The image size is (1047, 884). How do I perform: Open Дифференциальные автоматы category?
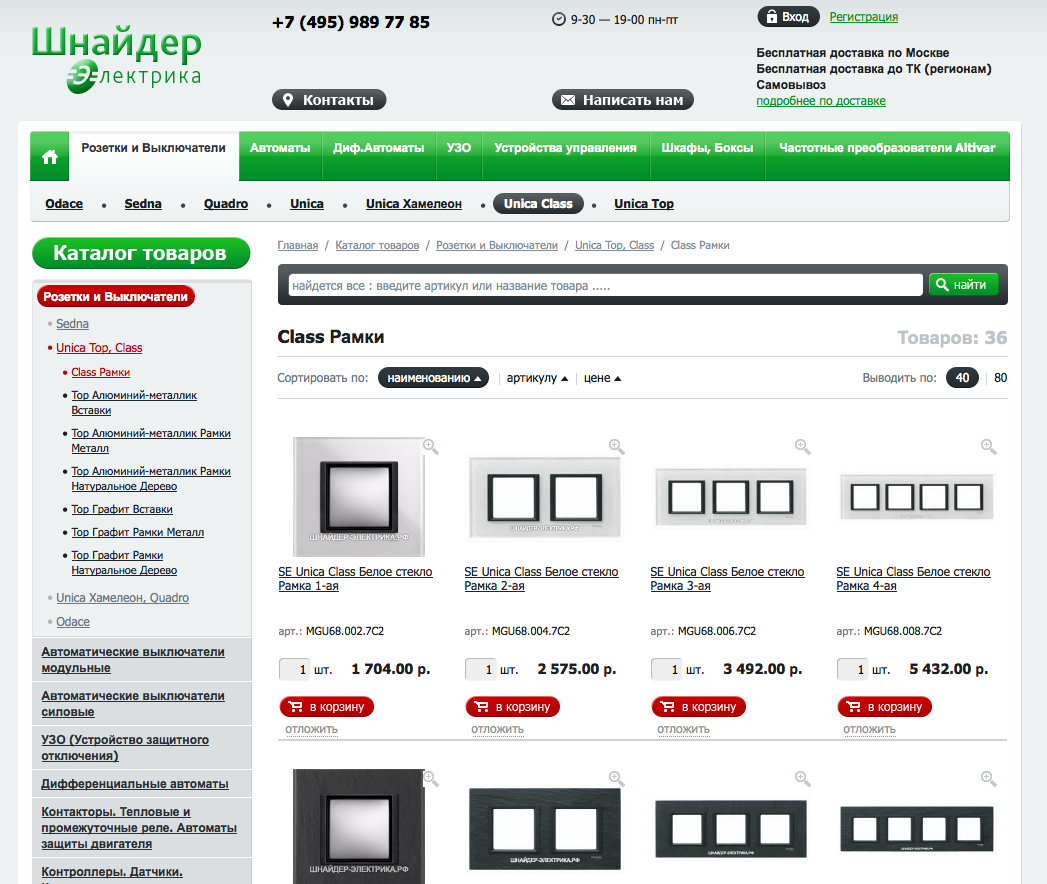tap(135, 784)
